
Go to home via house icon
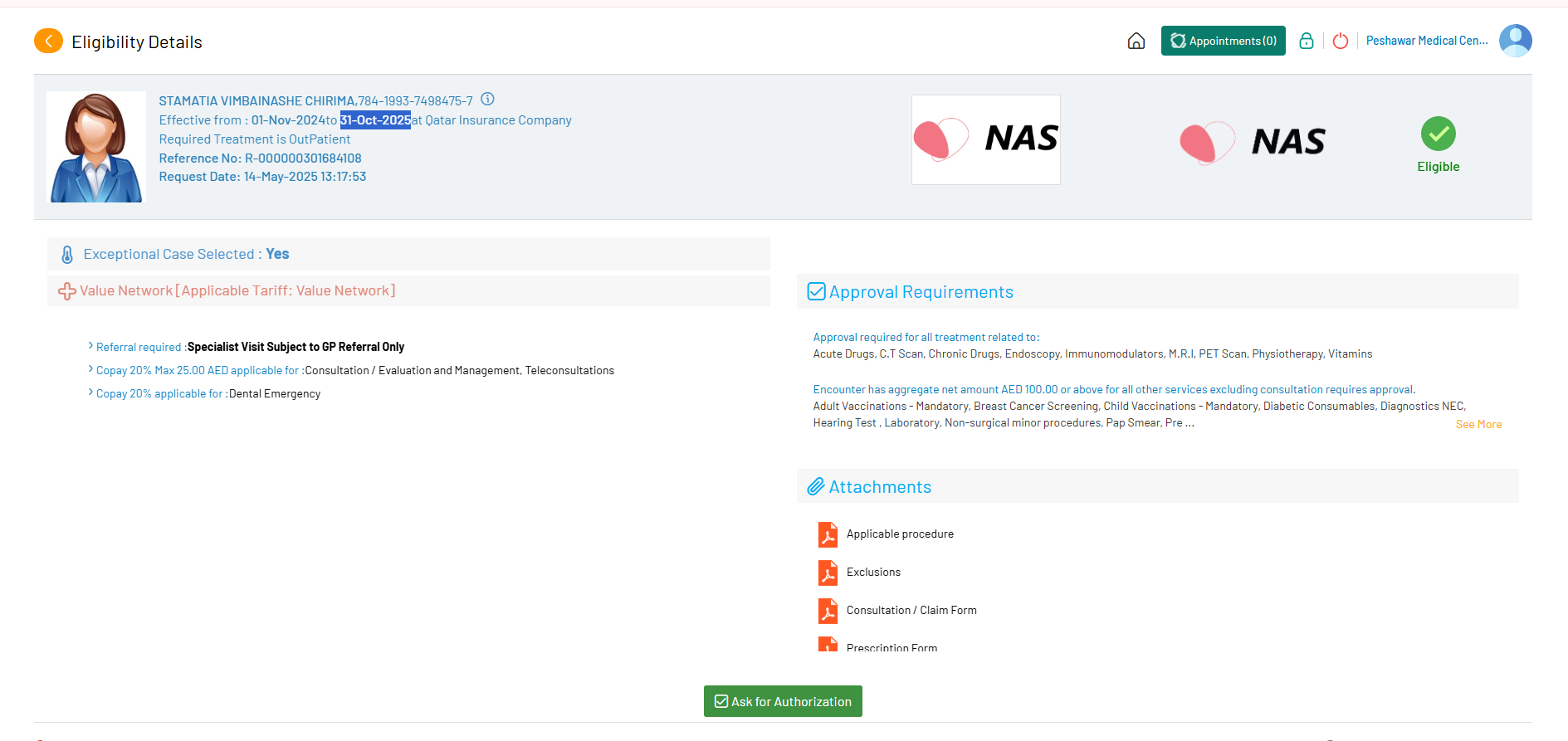1136,41
